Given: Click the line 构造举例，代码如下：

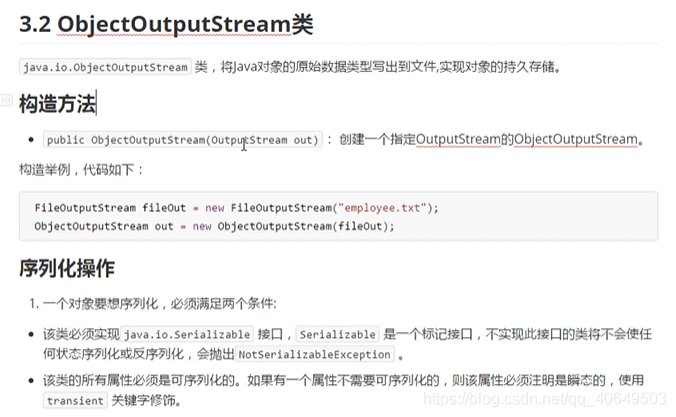Looking at the screenshot, I should coord(81,169).
